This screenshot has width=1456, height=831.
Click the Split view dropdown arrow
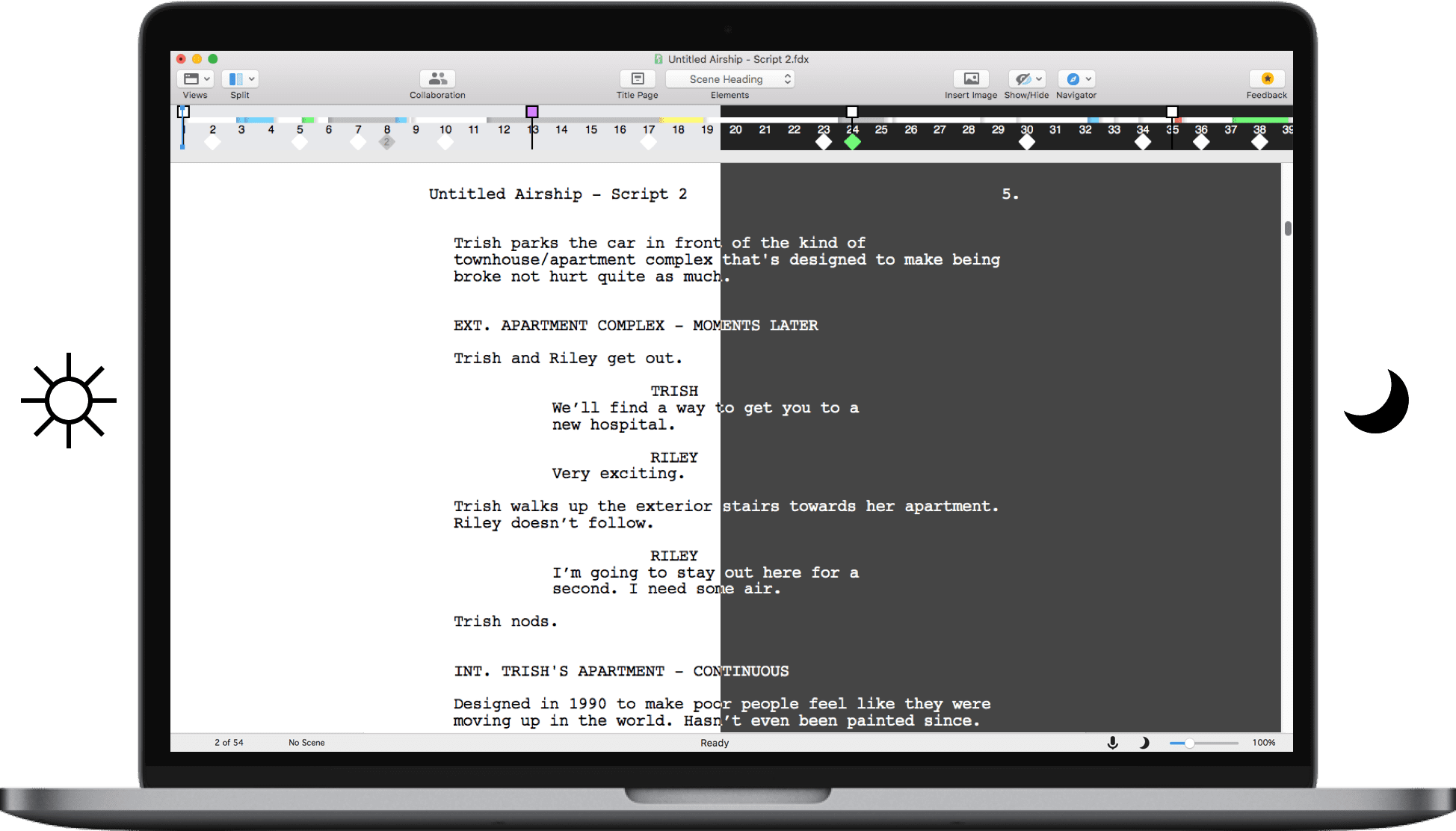(x=252, y=78)
